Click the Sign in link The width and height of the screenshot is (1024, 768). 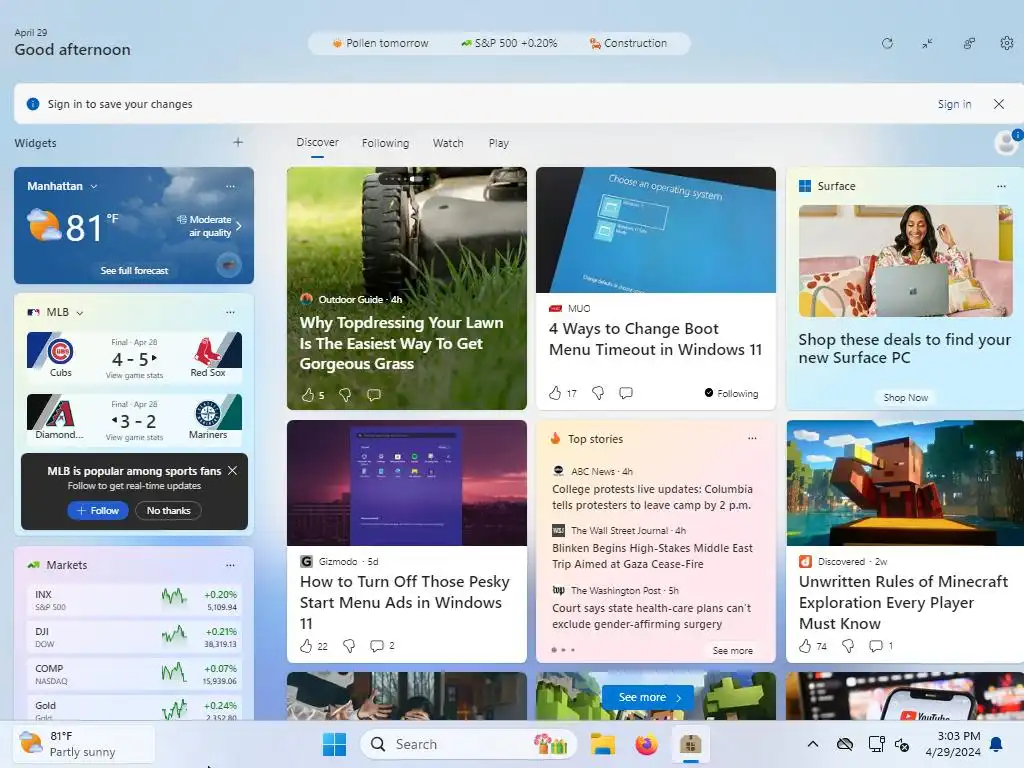click(x=954, y=104)
